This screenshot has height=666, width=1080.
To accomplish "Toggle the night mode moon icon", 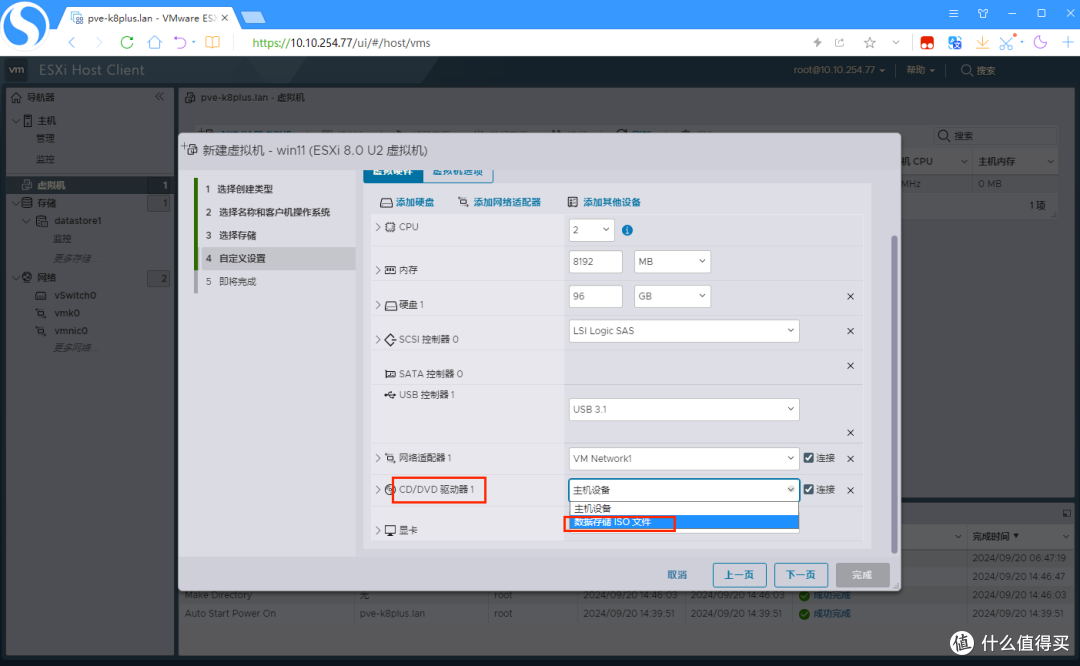I will pyautogui.click(x=1040, y=43).
